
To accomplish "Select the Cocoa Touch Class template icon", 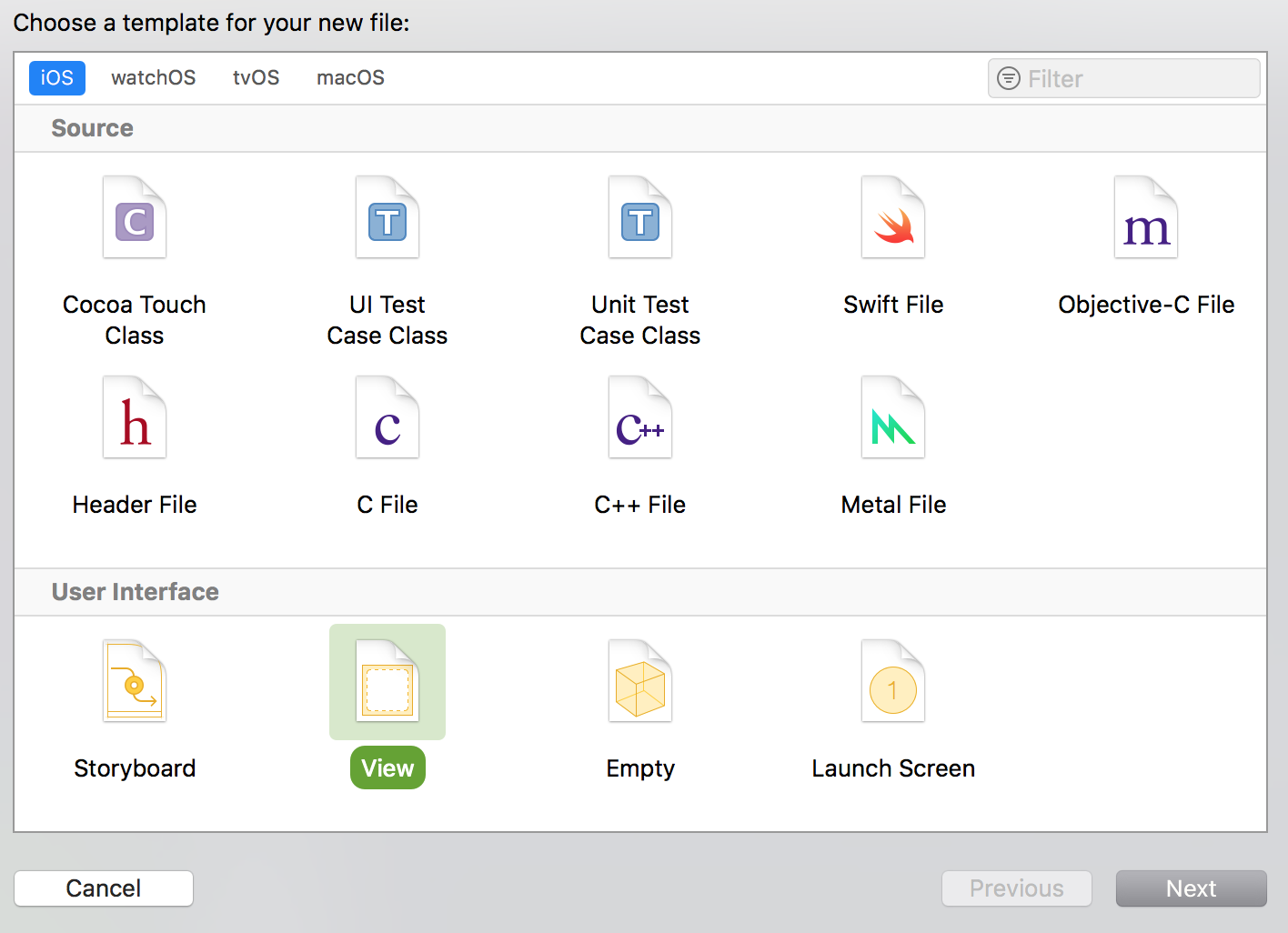I will 135,218.
